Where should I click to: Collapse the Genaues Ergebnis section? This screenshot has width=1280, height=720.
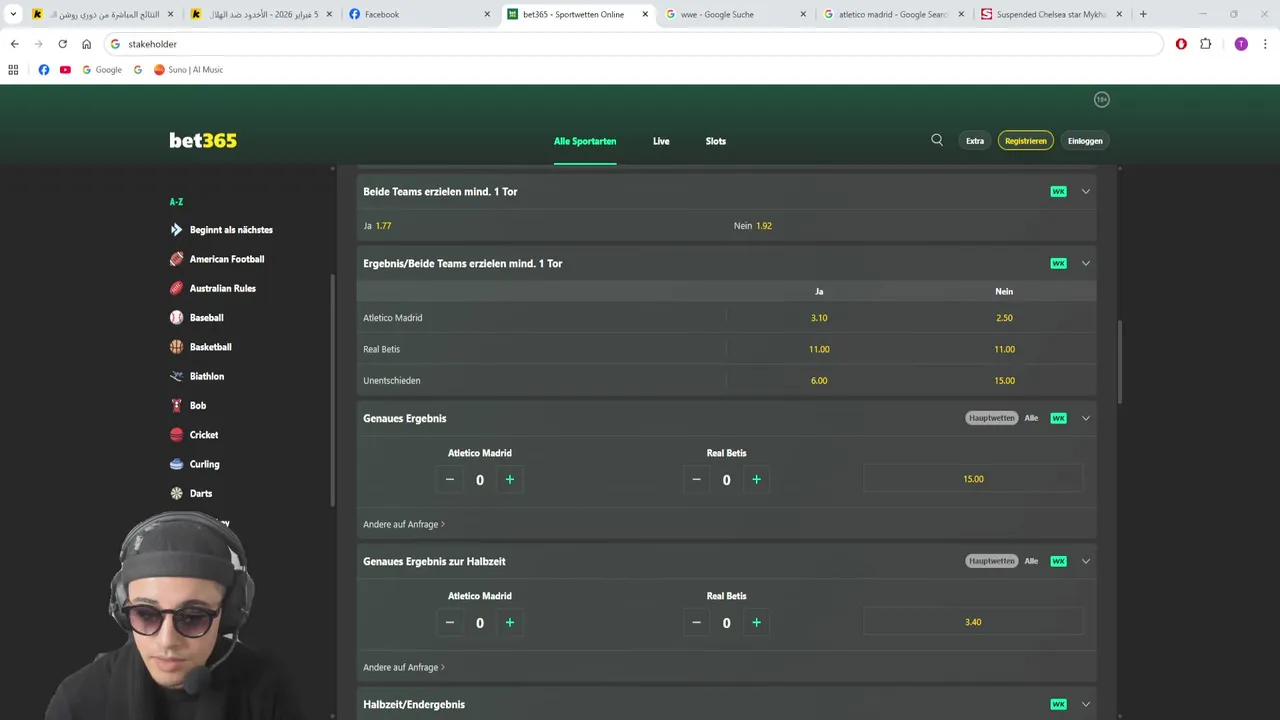pos(1085,418)
